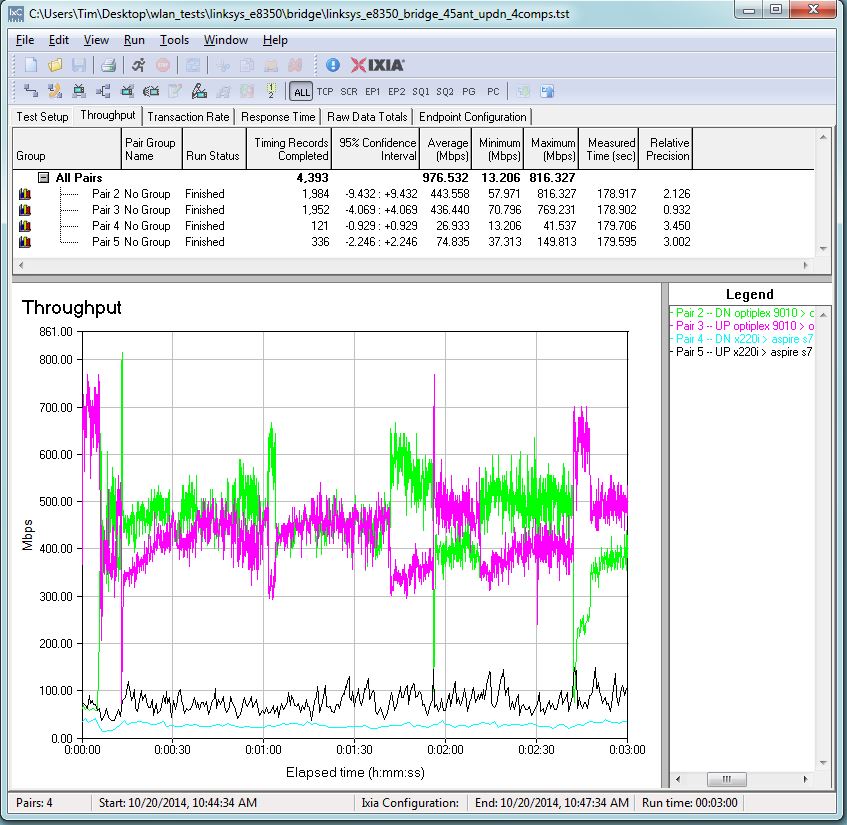Start the test with the Run icon

139,65
